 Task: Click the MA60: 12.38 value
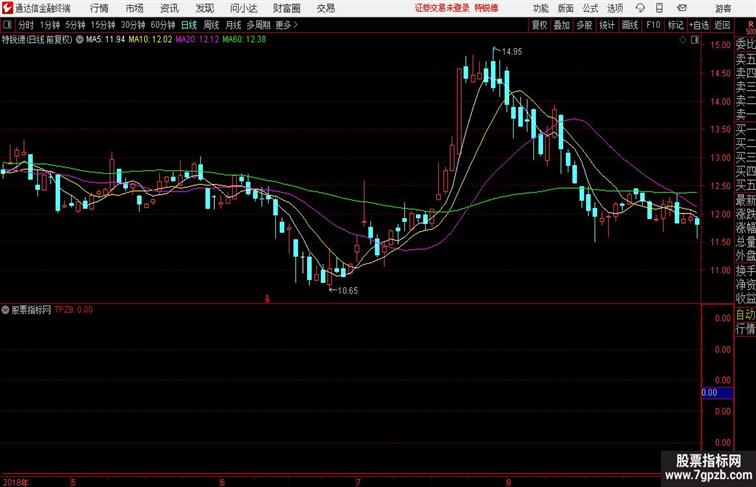click(x=244, y=40)
